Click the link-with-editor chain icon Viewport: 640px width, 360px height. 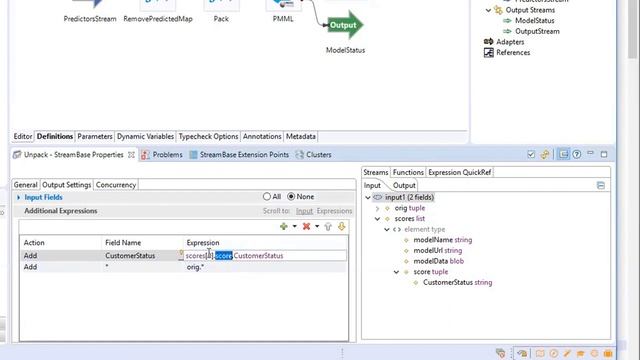tap(545, 154)
